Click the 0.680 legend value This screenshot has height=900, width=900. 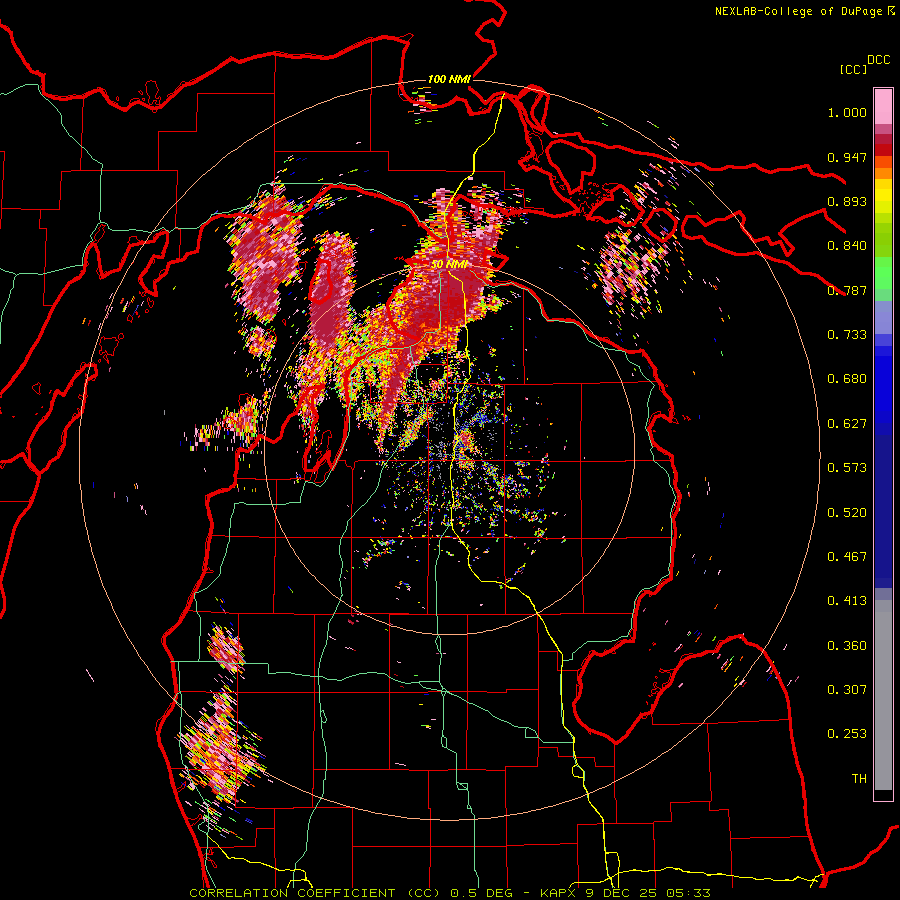coord(847,379)
